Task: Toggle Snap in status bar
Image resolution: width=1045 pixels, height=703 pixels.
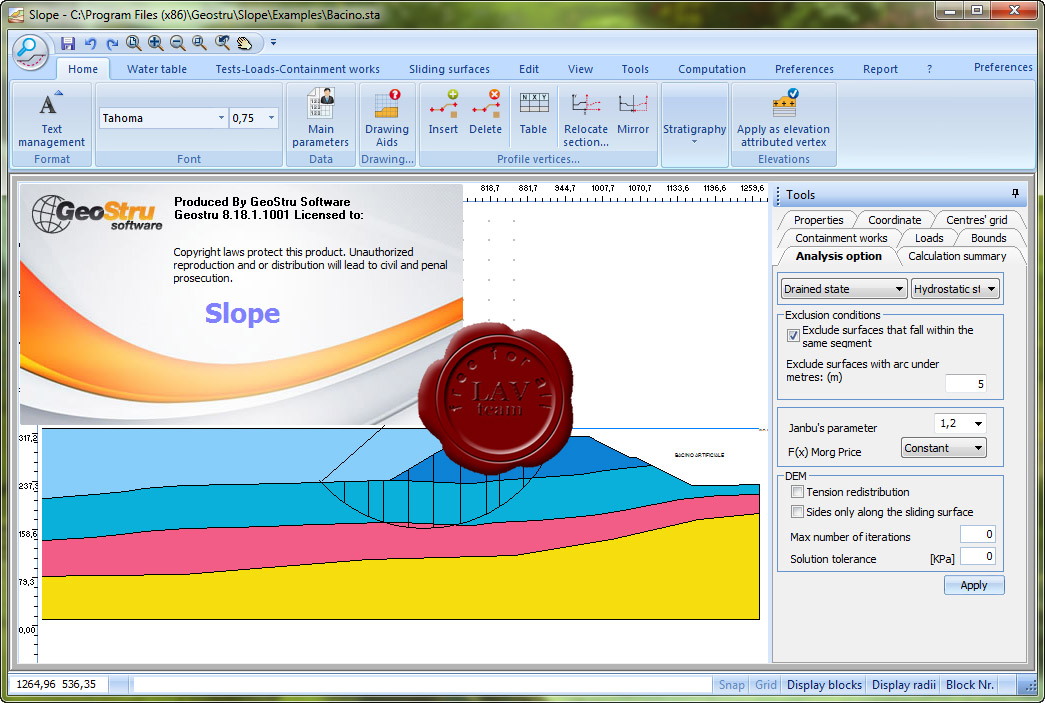Action: click(x=731, y=684)
